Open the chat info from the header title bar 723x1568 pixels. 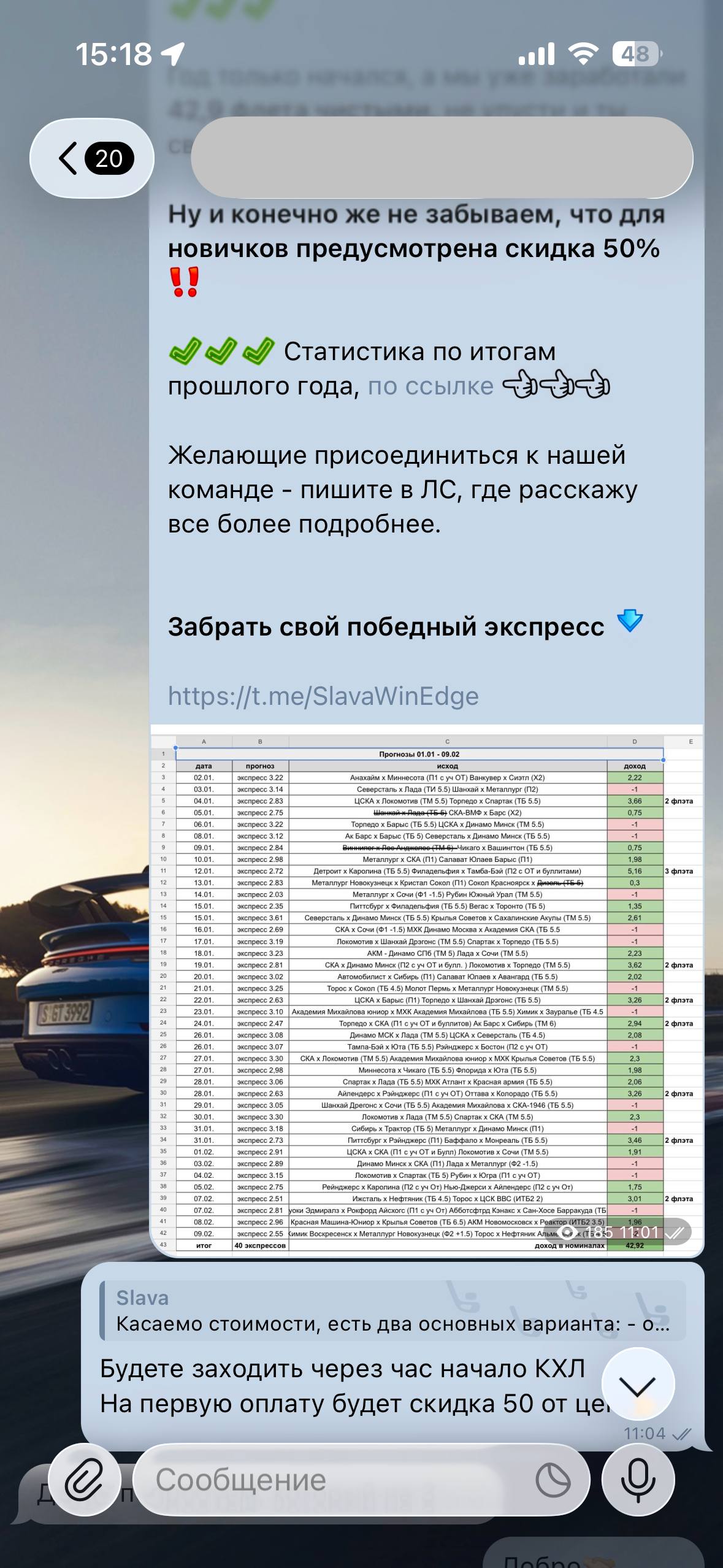tap(442, 158)
